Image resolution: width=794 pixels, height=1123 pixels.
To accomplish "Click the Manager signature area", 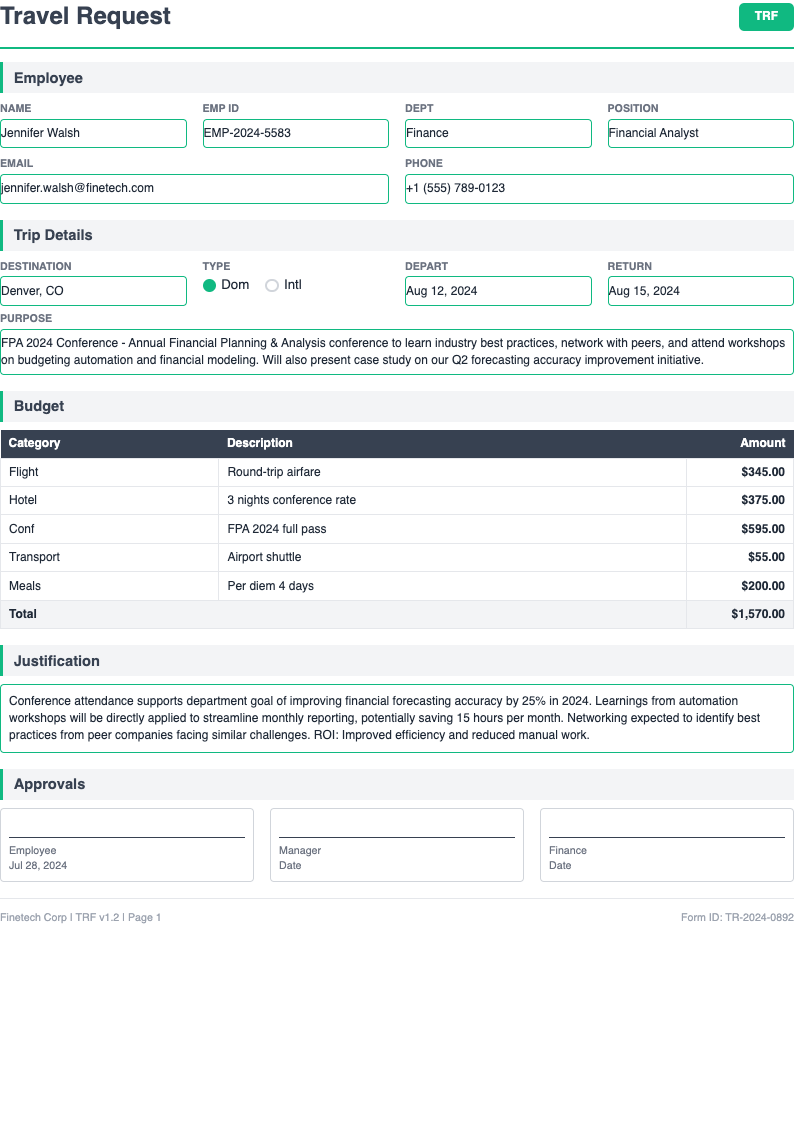I will click(x=397, y=845).
